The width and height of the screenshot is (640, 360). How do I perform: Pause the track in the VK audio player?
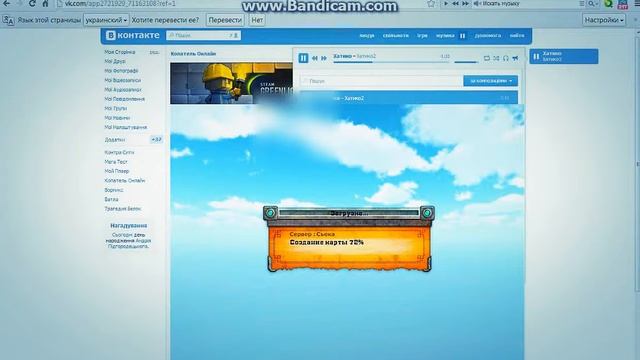[303, 58]
